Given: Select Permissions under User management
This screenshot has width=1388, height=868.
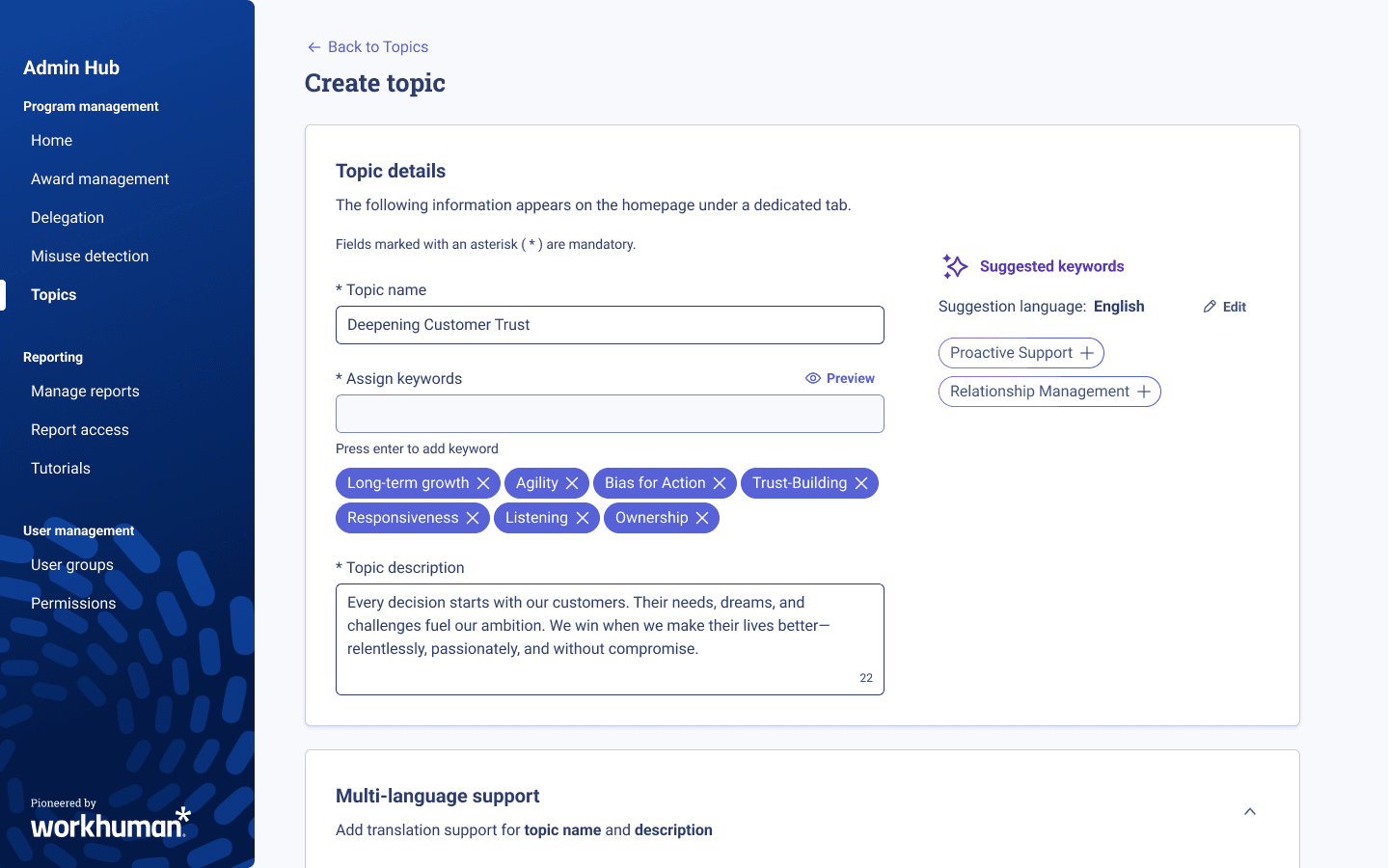Looking at the screenshot, I should (x=73, y=603).
